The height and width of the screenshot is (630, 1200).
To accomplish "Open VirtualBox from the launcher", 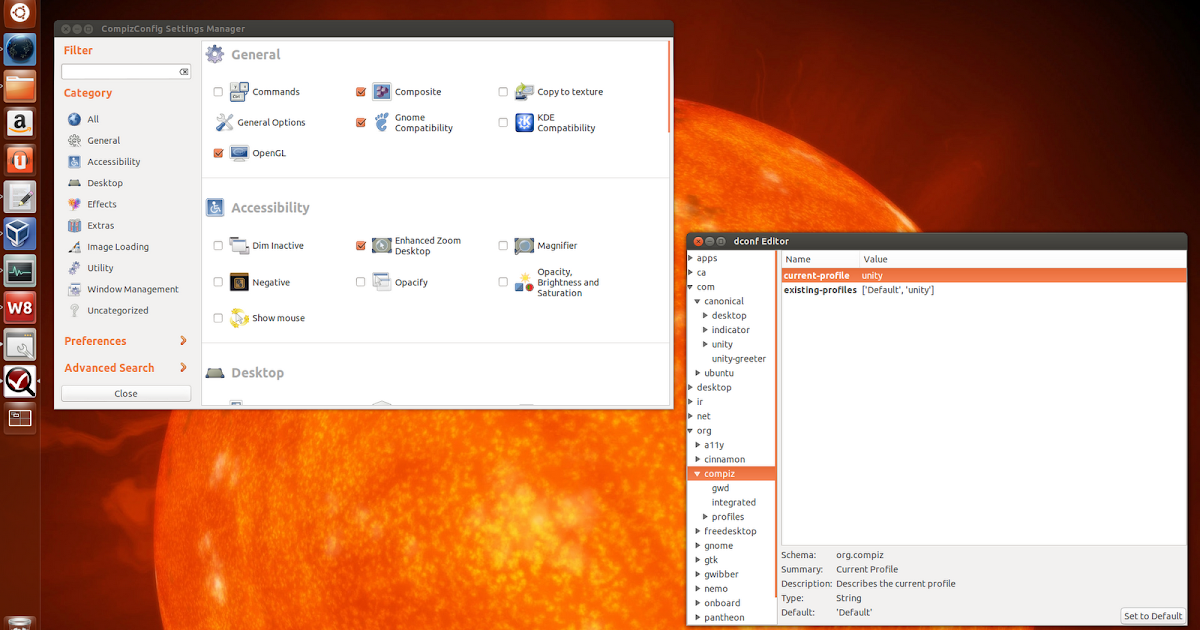I will pos(20,234).
